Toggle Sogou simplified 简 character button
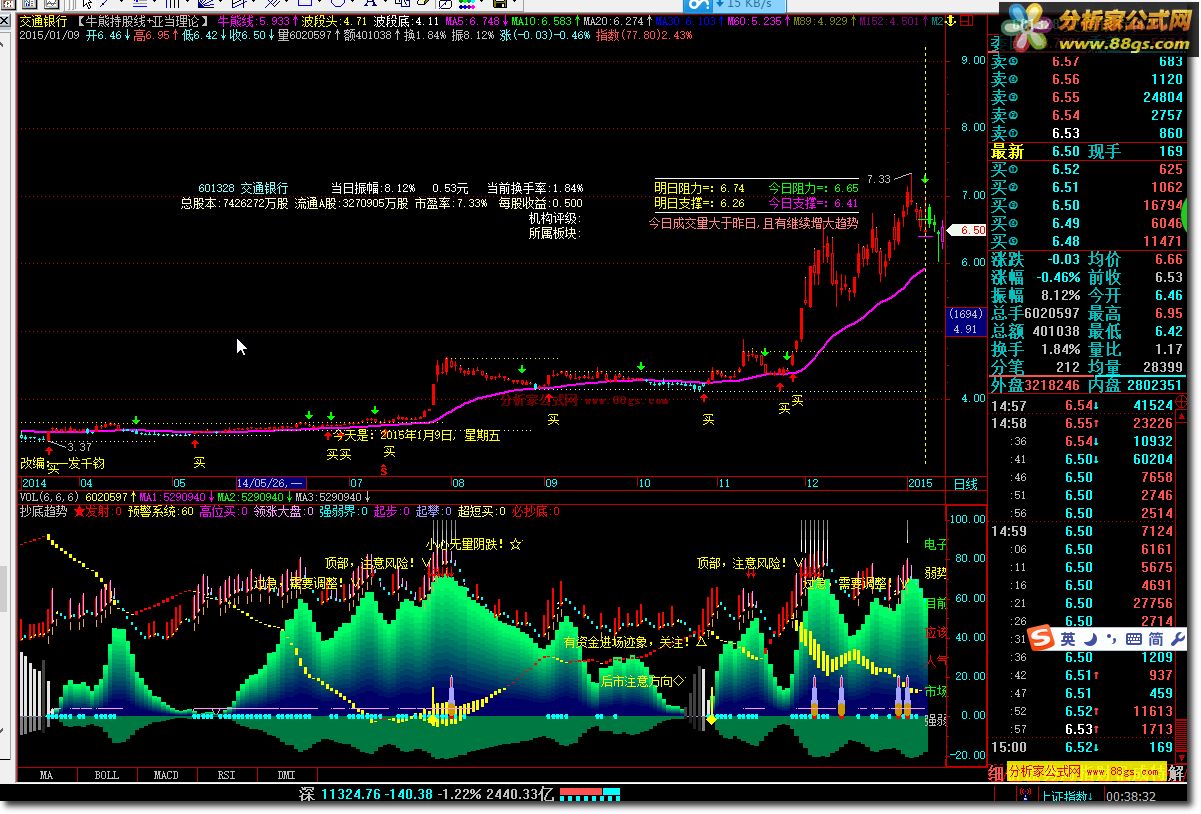This screenshot has width=1201, height=814. tap(1155, 639)
